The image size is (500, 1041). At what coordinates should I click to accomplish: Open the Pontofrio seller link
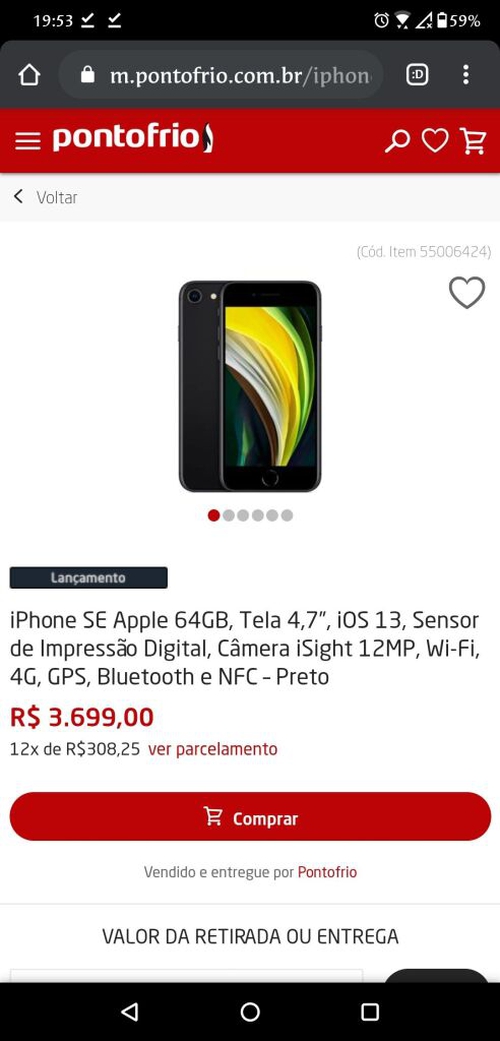tap(327, 872)
